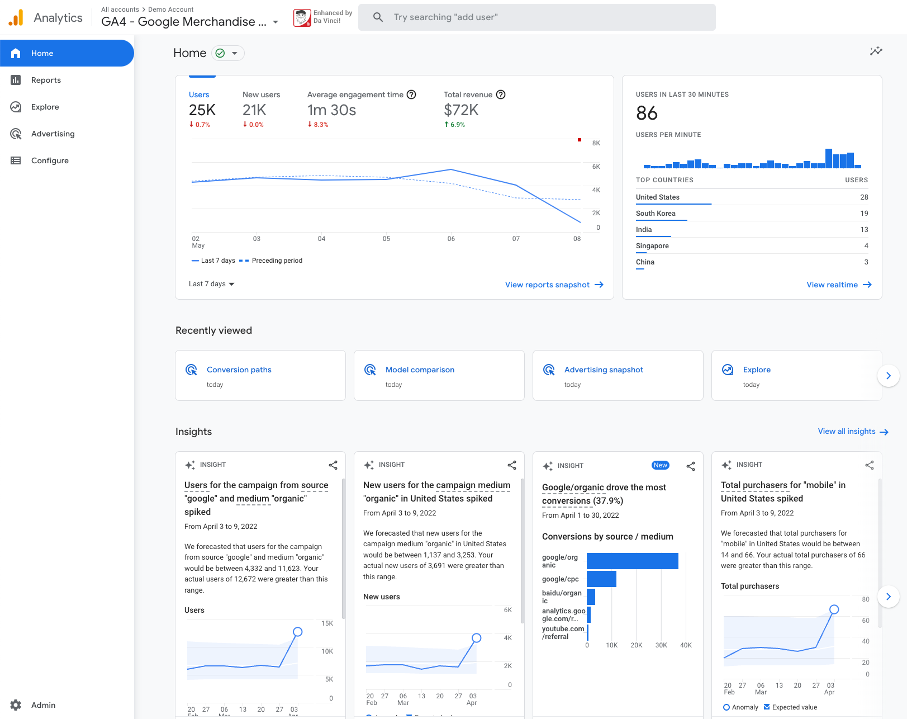The height and width of the screenshot is (720, 908).
Task: Open the Insights trend icon top right
Action: tap(876, 51)
